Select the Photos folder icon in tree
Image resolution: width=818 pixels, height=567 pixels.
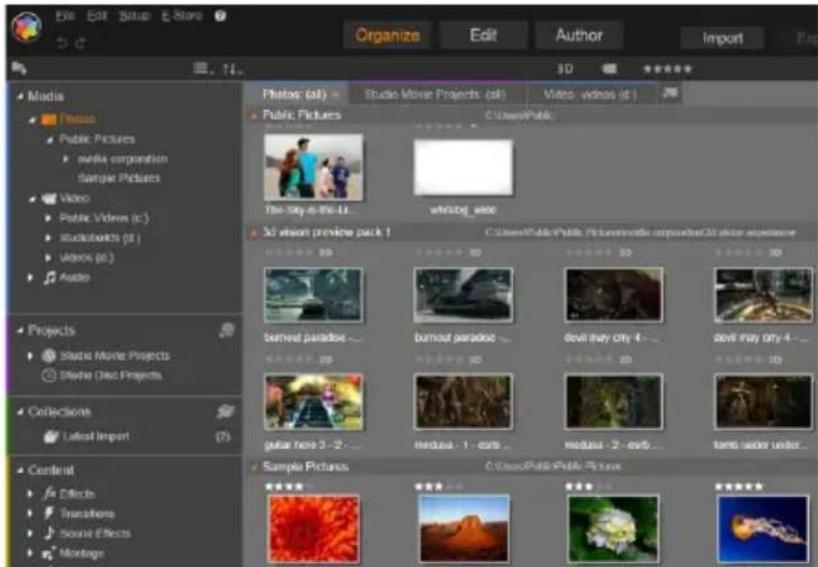coord(49,119)
